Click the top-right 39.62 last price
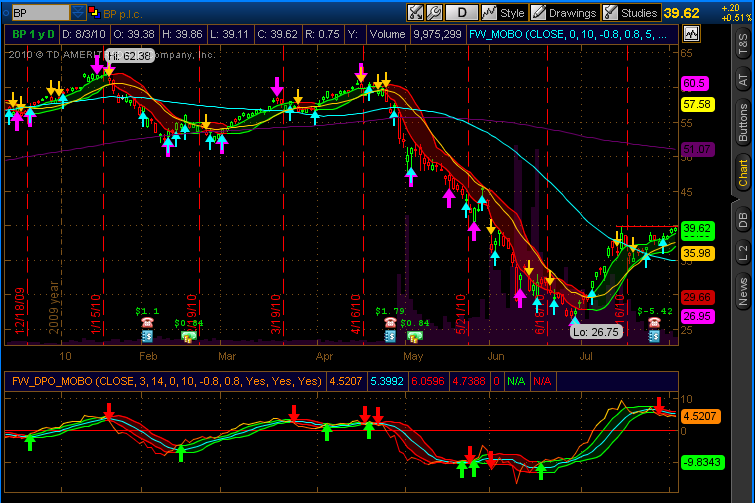Screen dimensions: 755x503 click(x=681, y=13)
